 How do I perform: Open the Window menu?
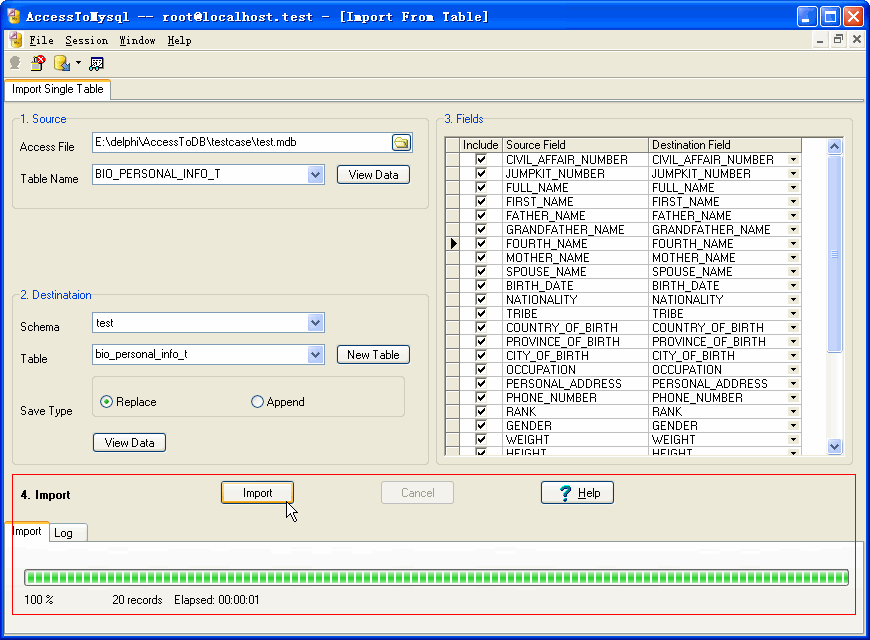point(137,41)
